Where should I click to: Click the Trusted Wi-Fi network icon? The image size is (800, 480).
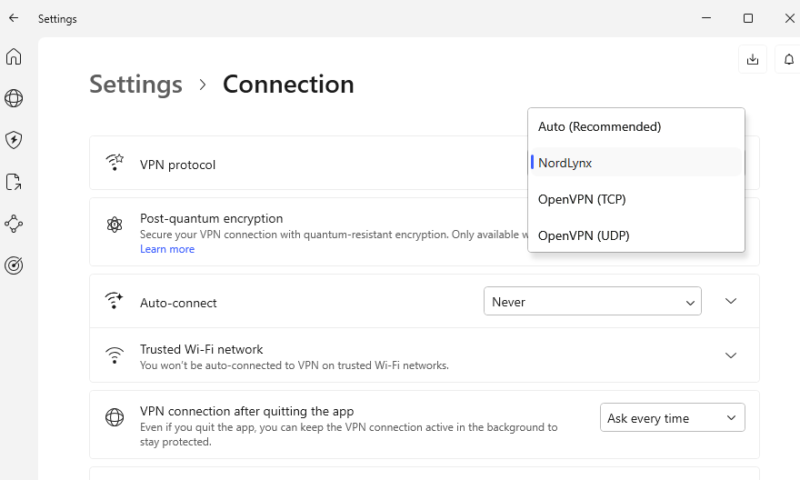(x=115, y=355)
